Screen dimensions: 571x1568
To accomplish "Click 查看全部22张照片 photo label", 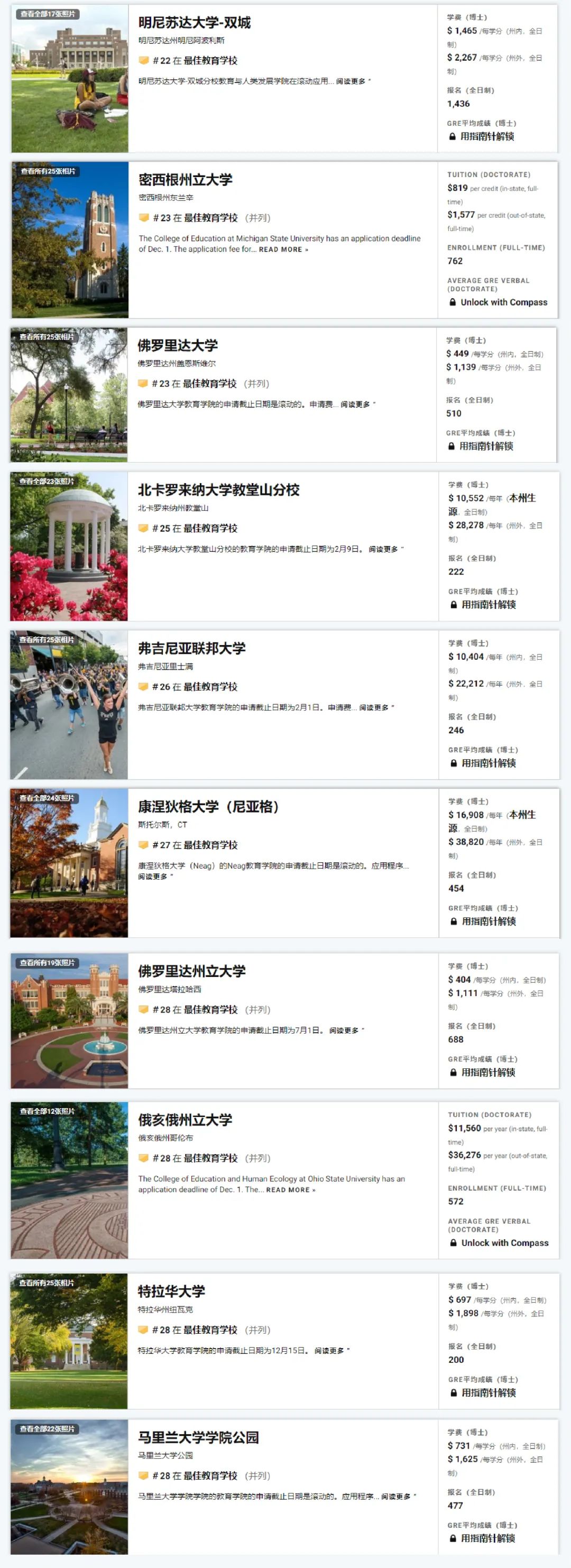I will tap(48, 1428).
